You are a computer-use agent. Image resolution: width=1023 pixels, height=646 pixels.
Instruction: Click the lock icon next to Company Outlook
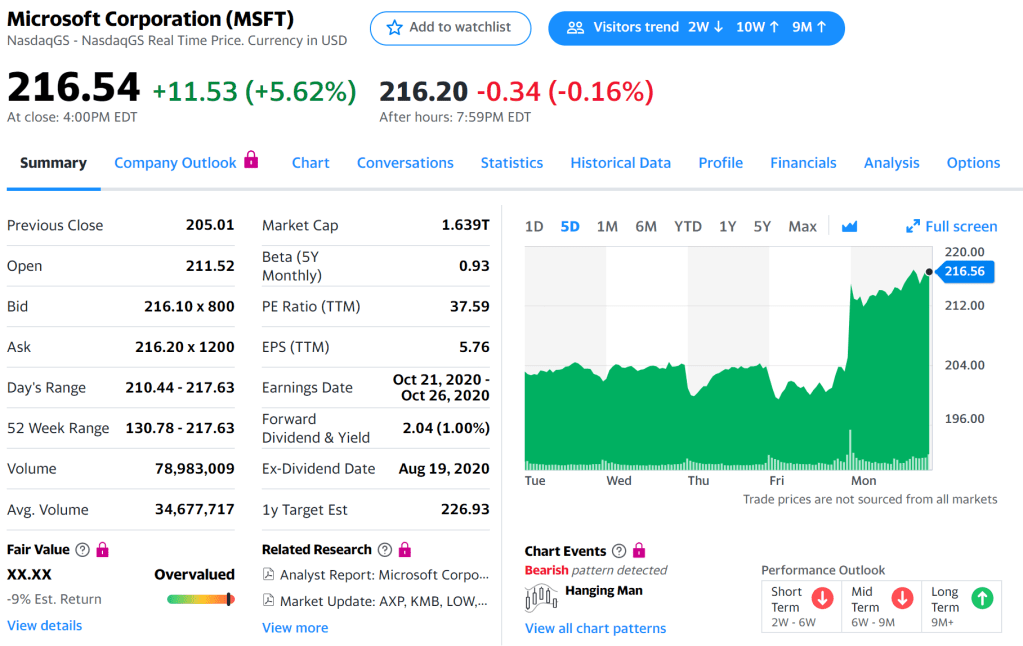(x=251, y=160)
